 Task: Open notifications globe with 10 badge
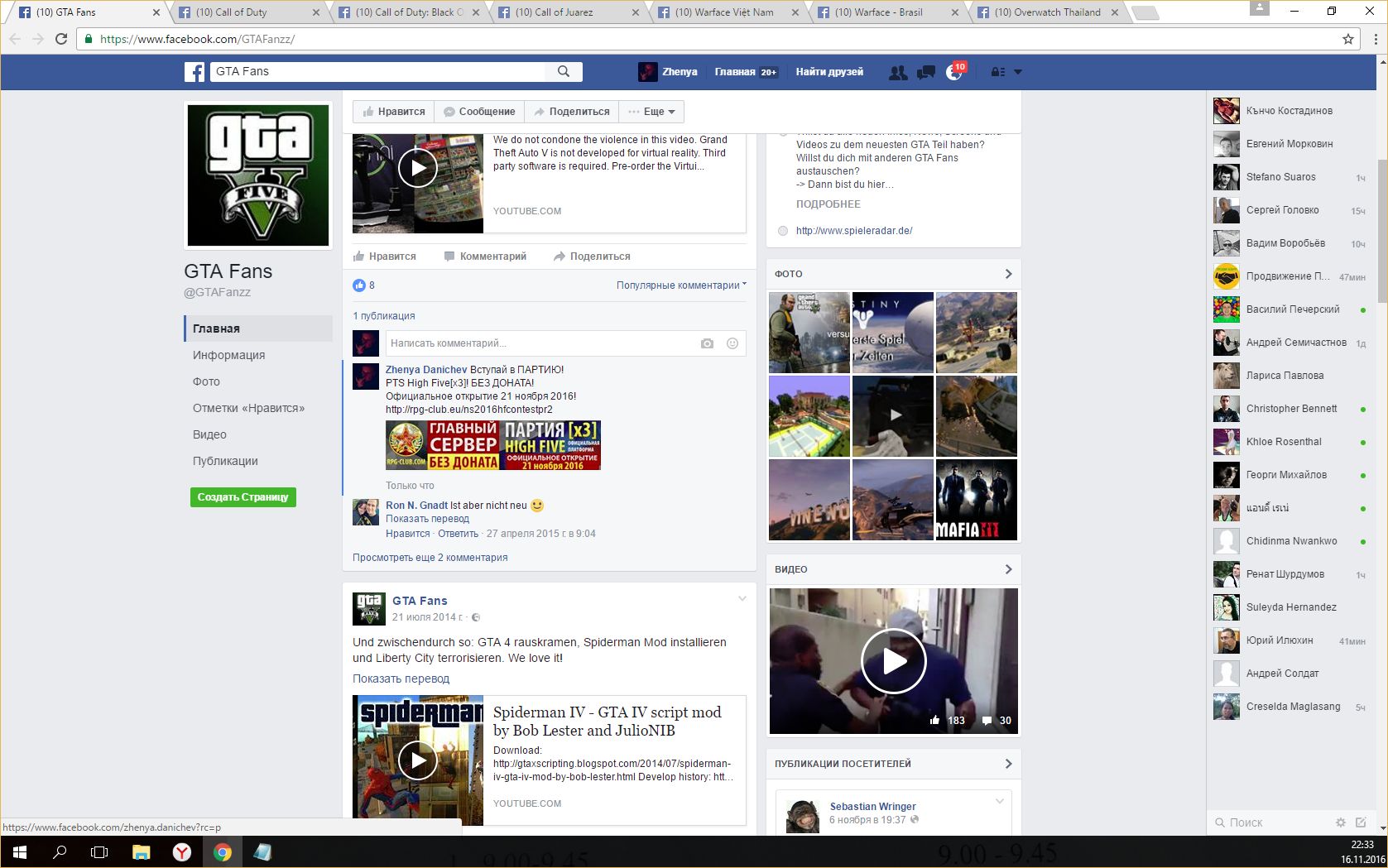click(x=954, y=73)
